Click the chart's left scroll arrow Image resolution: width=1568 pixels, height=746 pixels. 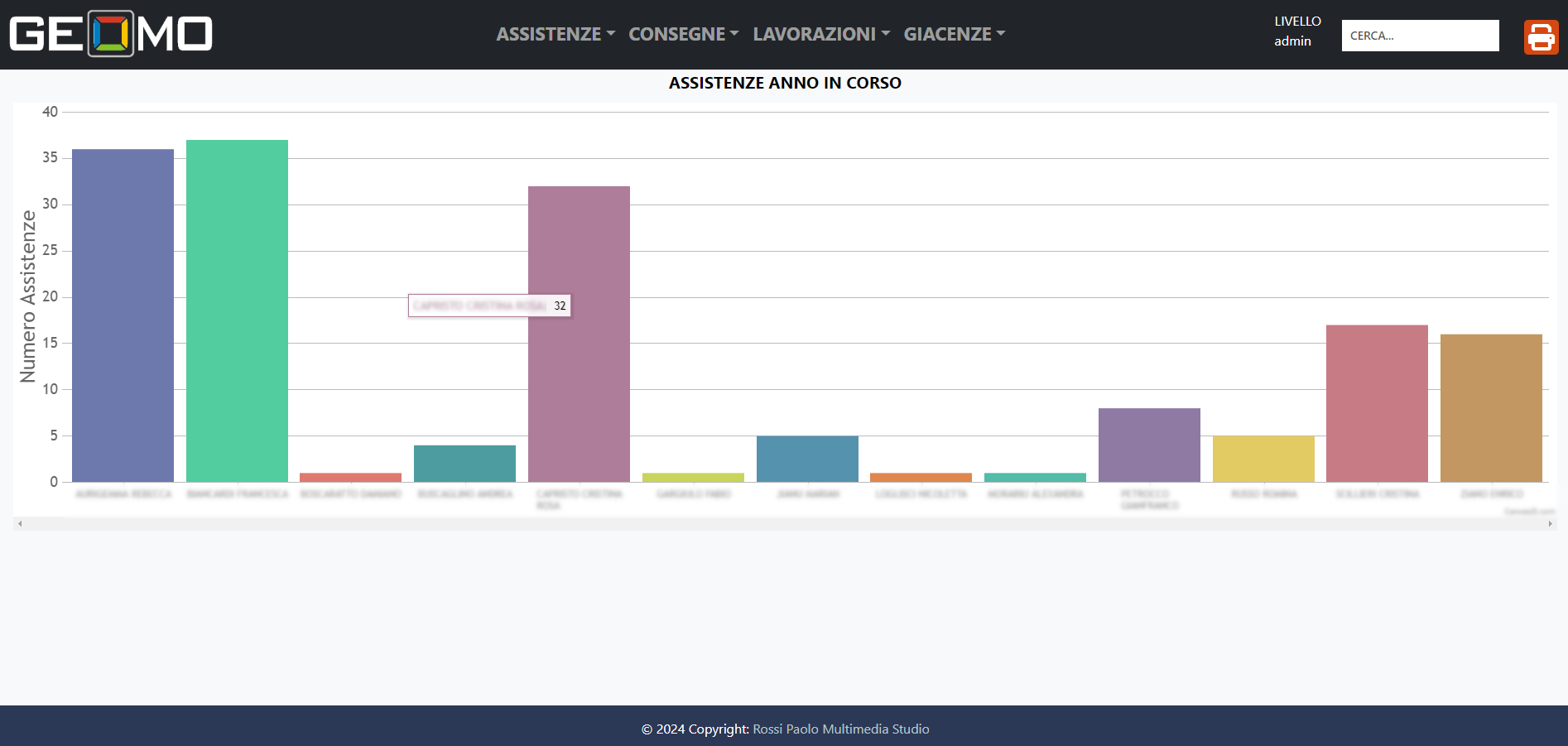[20, 523]
